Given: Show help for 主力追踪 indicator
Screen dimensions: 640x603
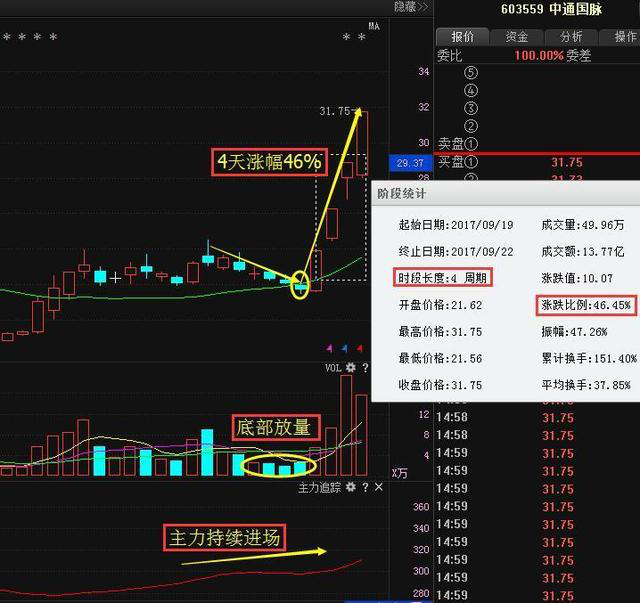Looking at the screenshot, I should click(x=365, y=487).
